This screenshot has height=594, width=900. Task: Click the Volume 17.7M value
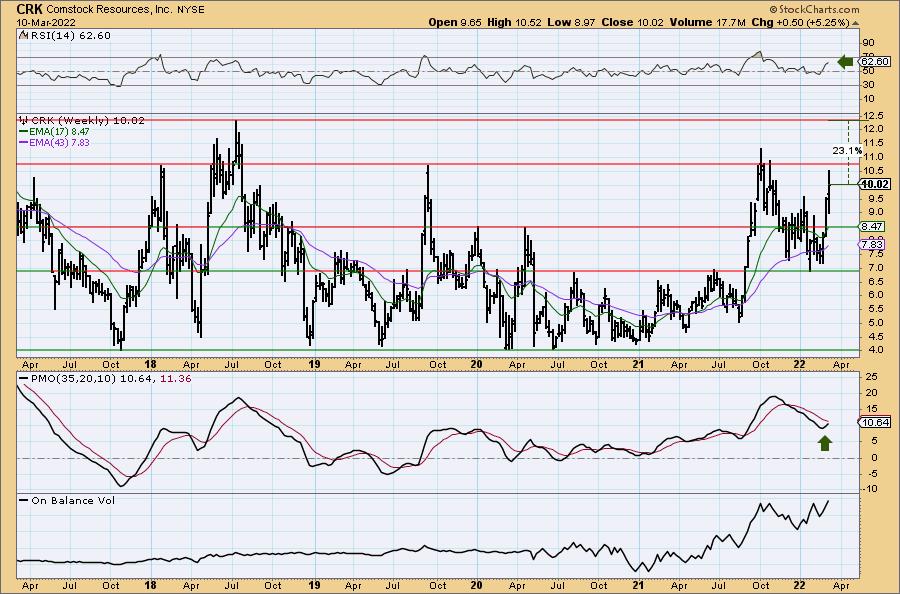707,22
